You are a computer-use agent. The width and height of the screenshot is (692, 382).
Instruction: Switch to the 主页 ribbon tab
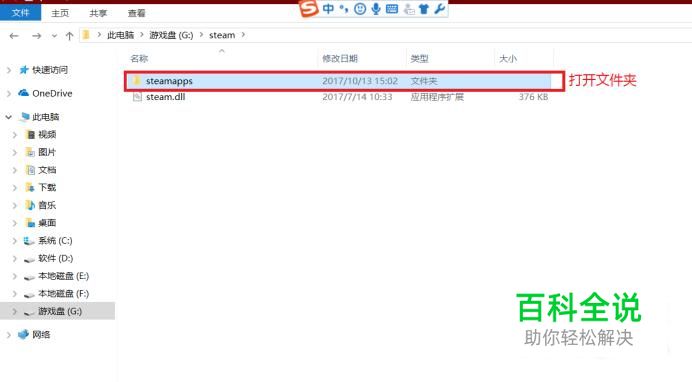[60, 13]
